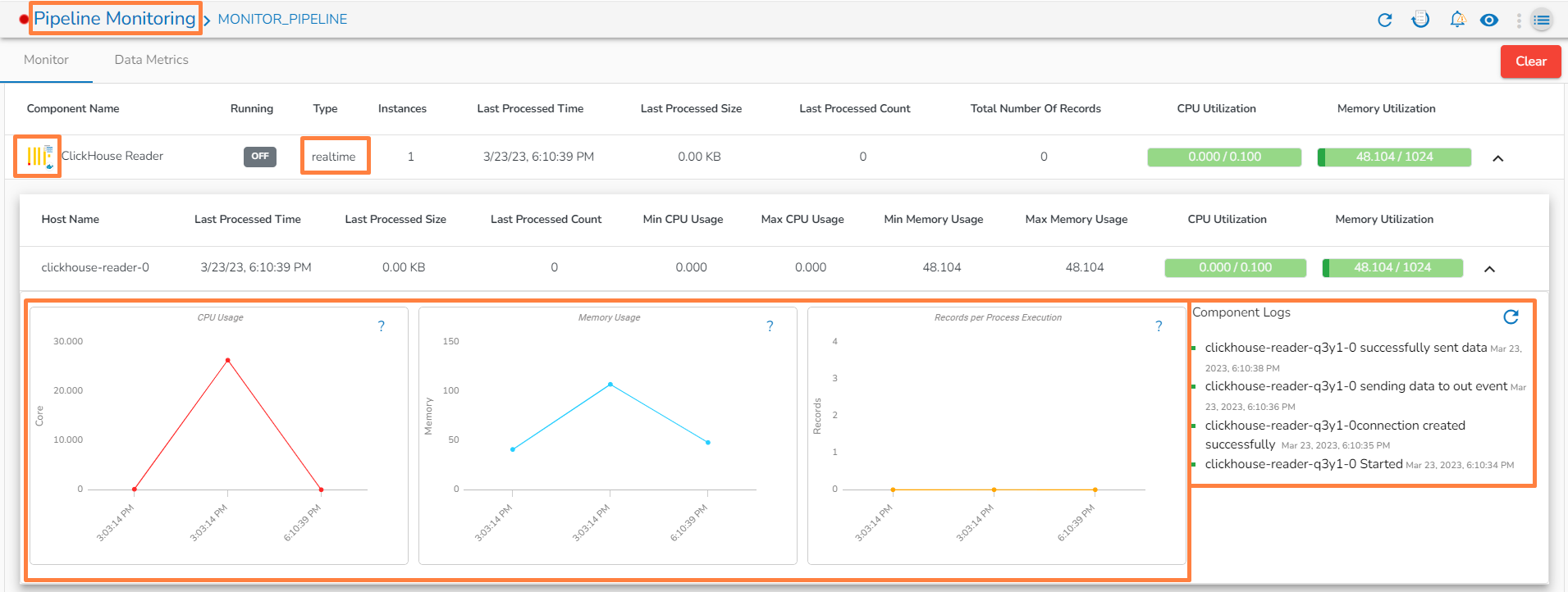1568x592 pixels.
Task: Open help for the Memory Usage chart
Action: (770, 326)
